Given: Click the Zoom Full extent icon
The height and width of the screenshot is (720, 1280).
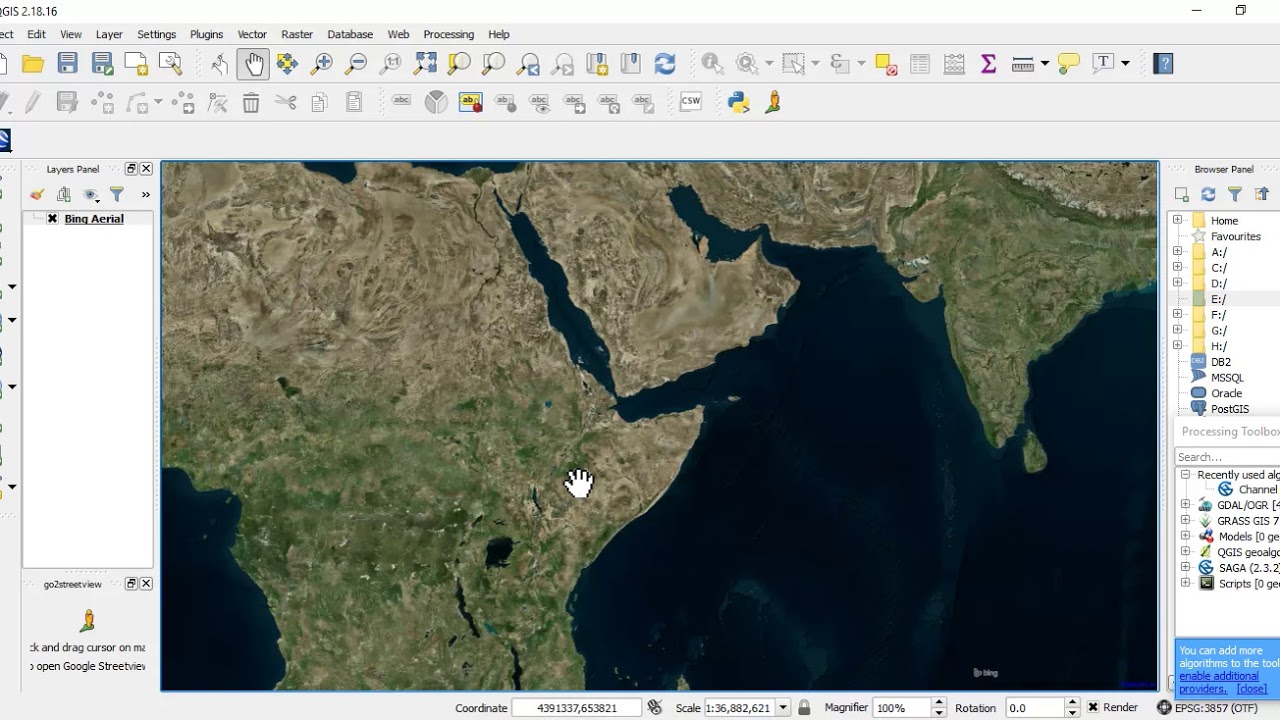Looking at the screenshot, I should click(425, 64).
